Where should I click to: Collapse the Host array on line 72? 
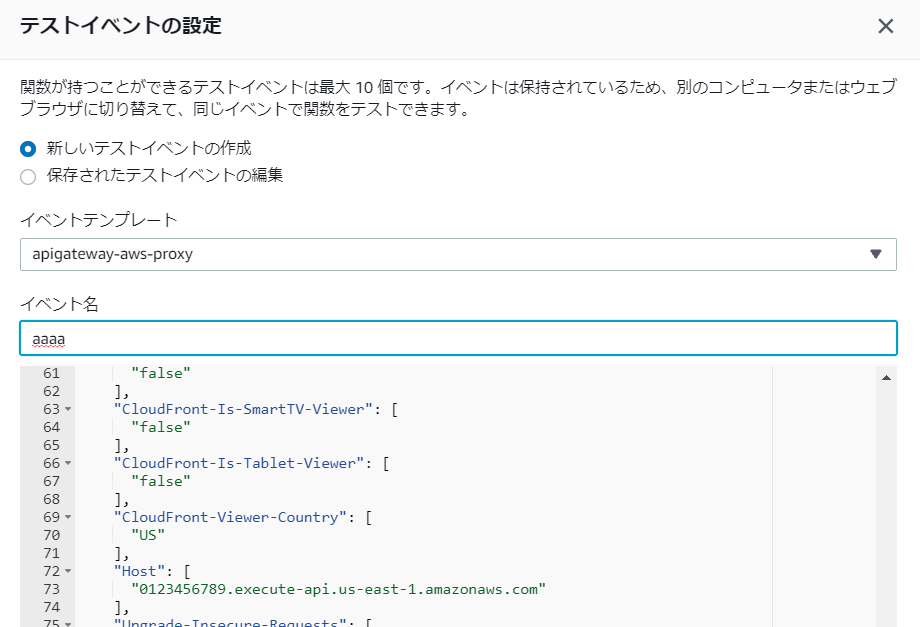[67, 571]
